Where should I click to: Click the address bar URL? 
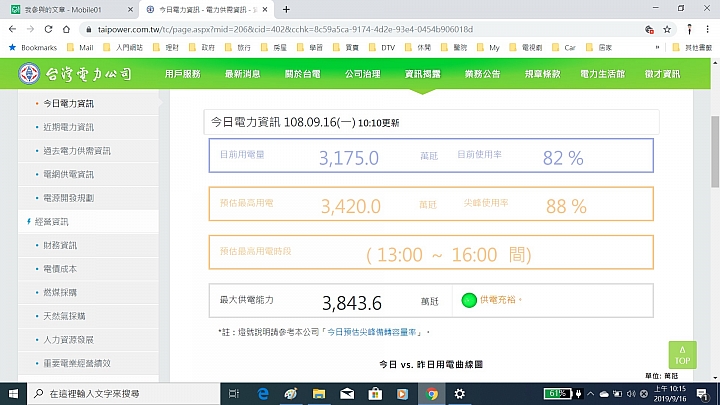[x=285, y=29]
